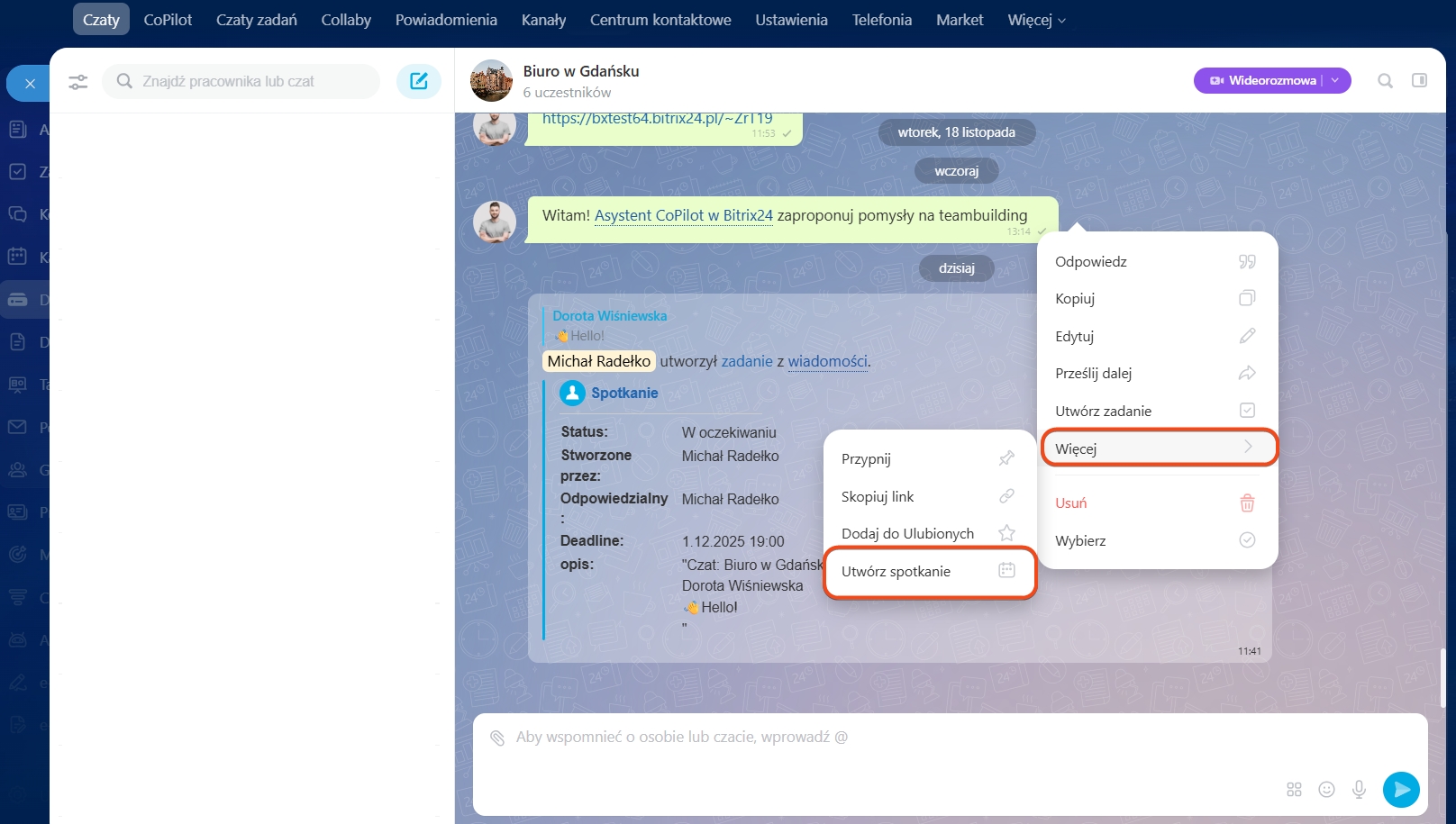The width and height of the screenshot is (1456, 824).
Task: Select Kopiuj from context menu
Action: point(1157,299)
